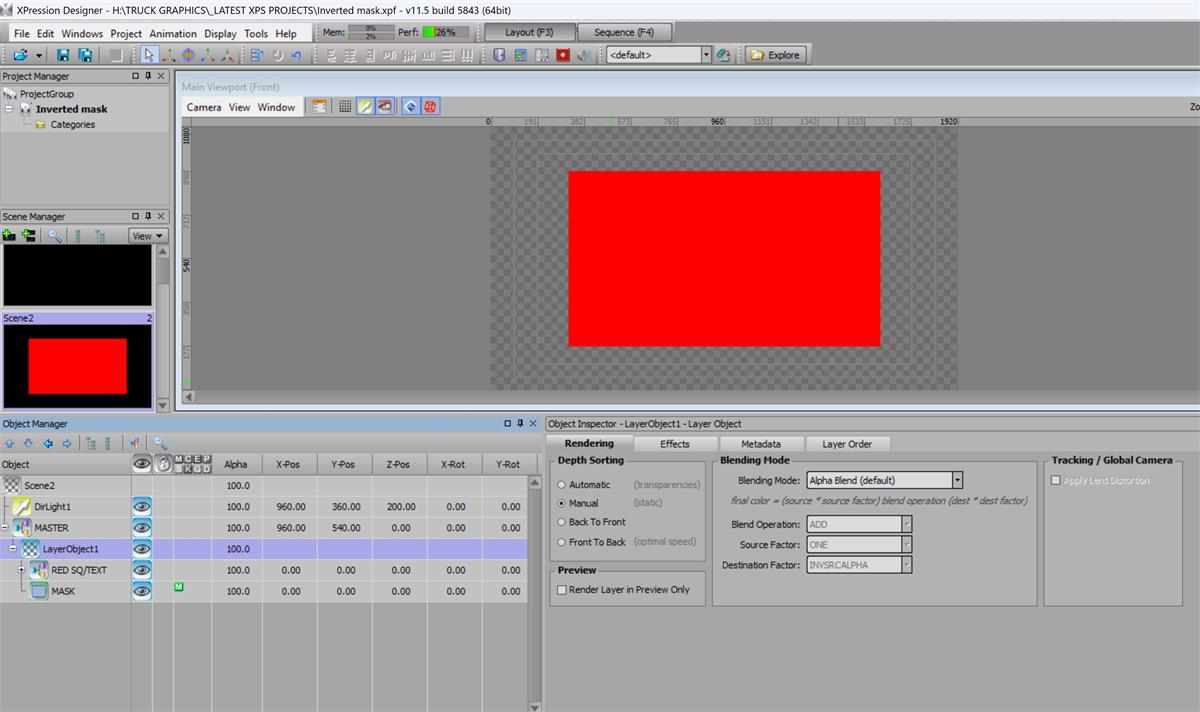
Task: Open the View dropdown in Scene Manager
Action: point(148,236)
